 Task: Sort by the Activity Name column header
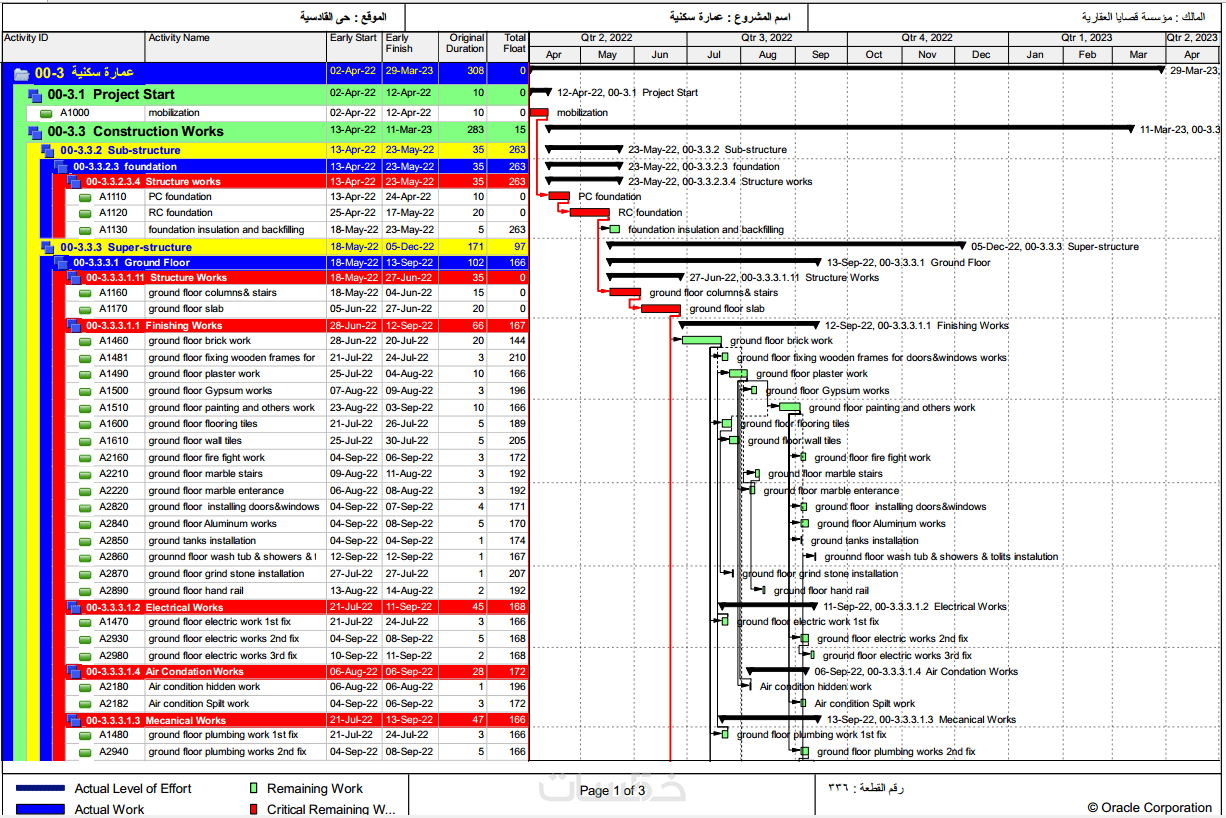pyautogui.click(x=236, y=47)
